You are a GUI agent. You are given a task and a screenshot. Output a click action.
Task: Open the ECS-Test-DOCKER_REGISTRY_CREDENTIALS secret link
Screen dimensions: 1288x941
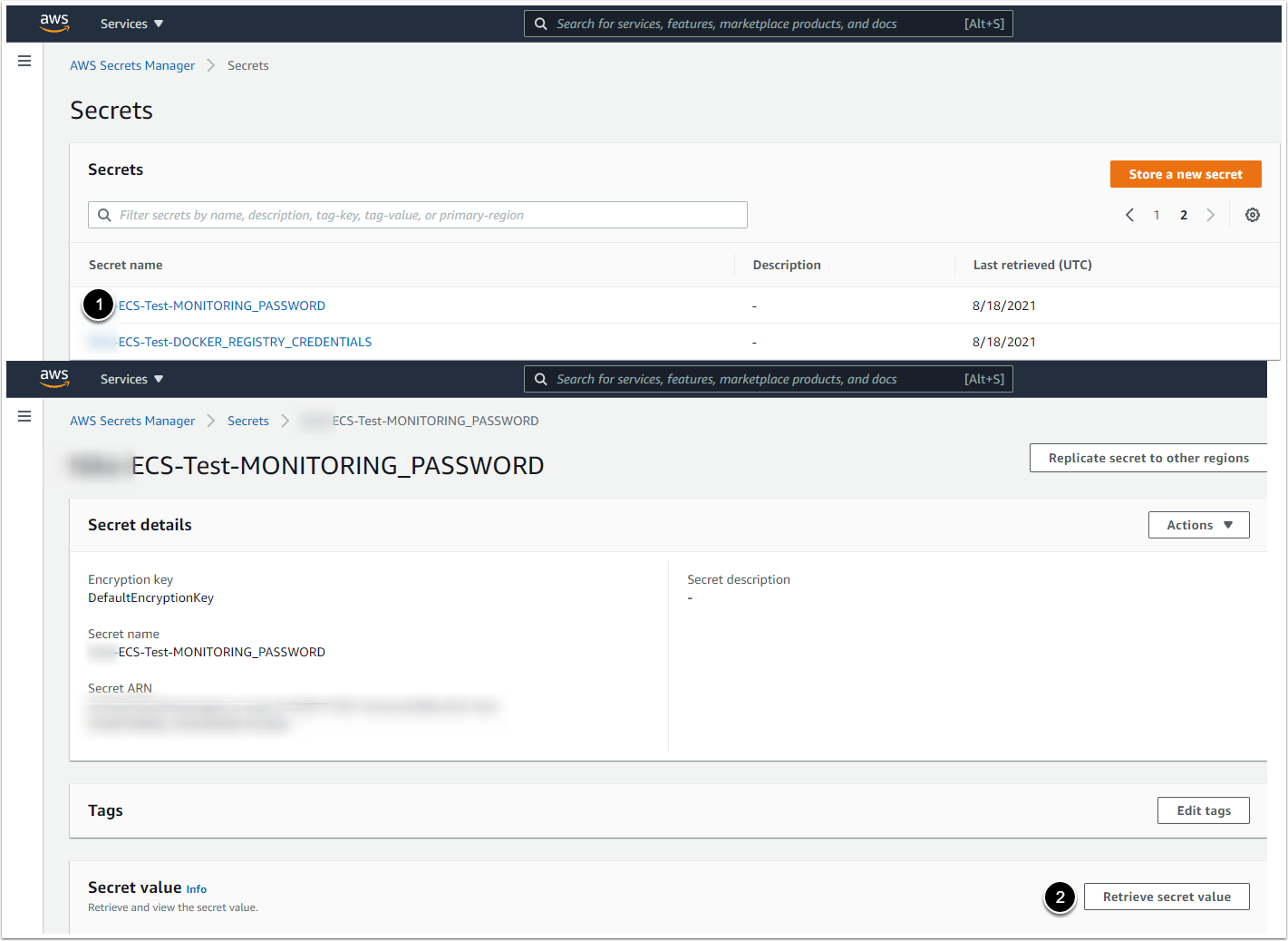(245, 342)
